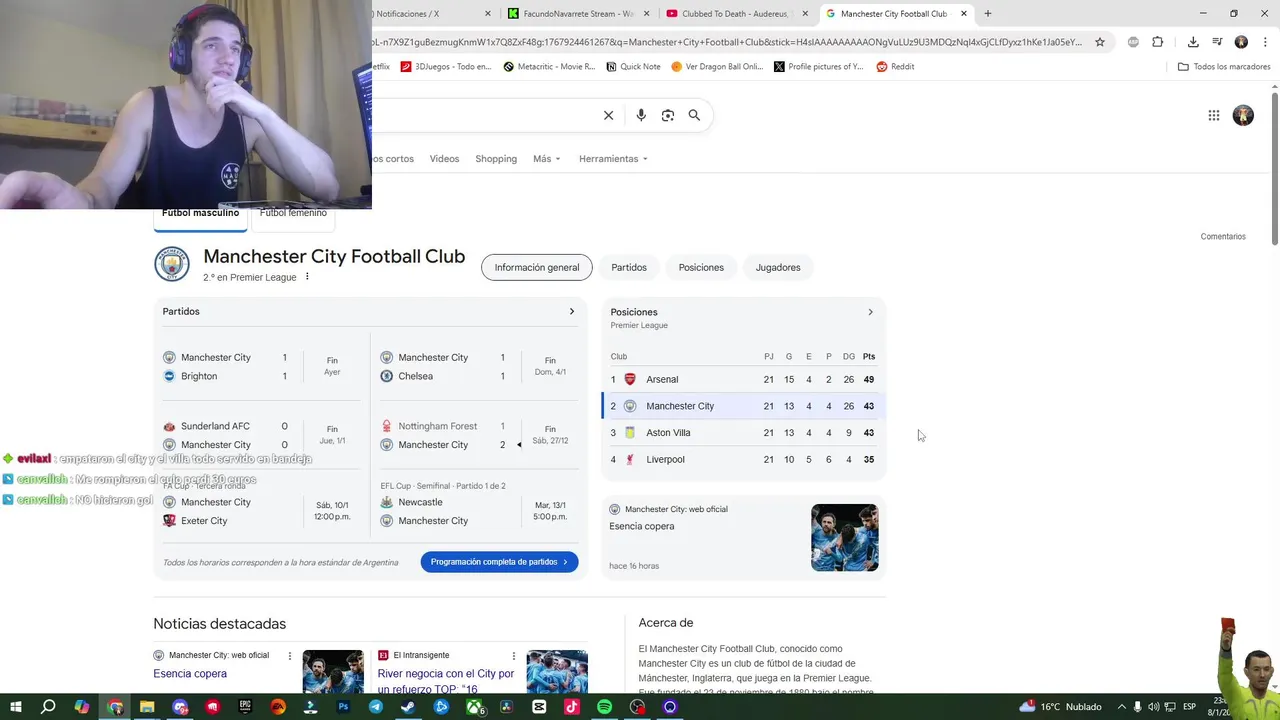This screenshot has height=720, width=1280.
Task: Launch Epic Games from taskbar
Action: [x=245, y=707]
